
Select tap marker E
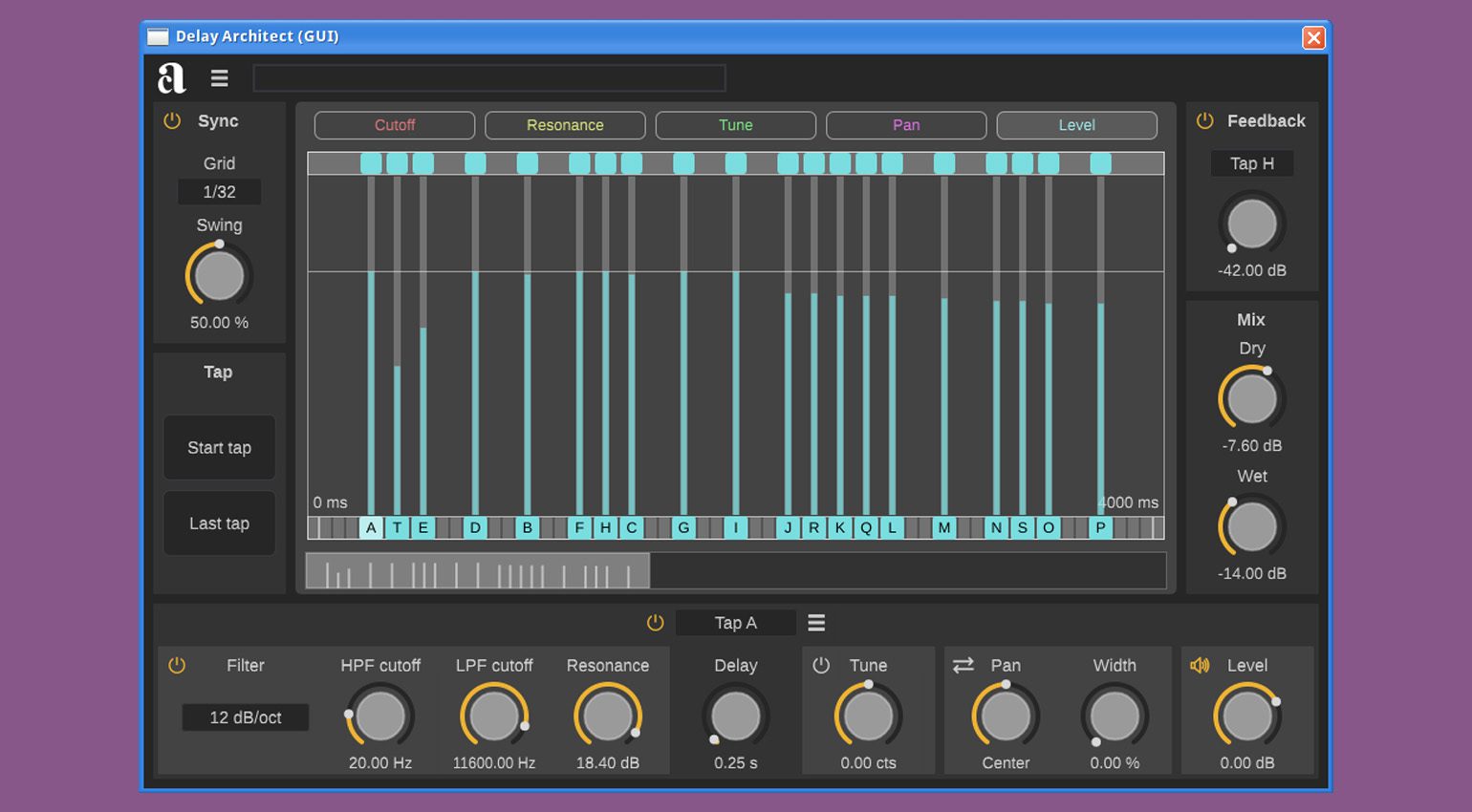pos(422,527)
